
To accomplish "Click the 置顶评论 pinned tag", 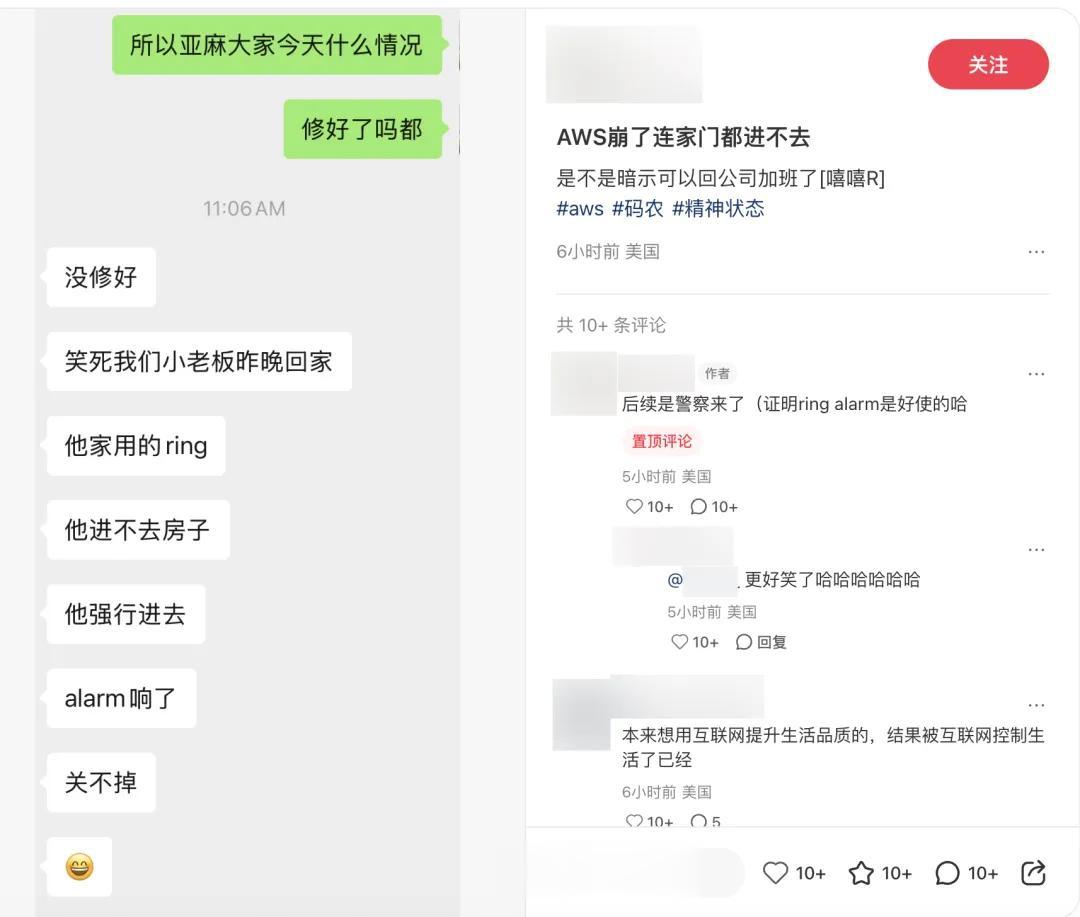I will click(x=661, y=441).
